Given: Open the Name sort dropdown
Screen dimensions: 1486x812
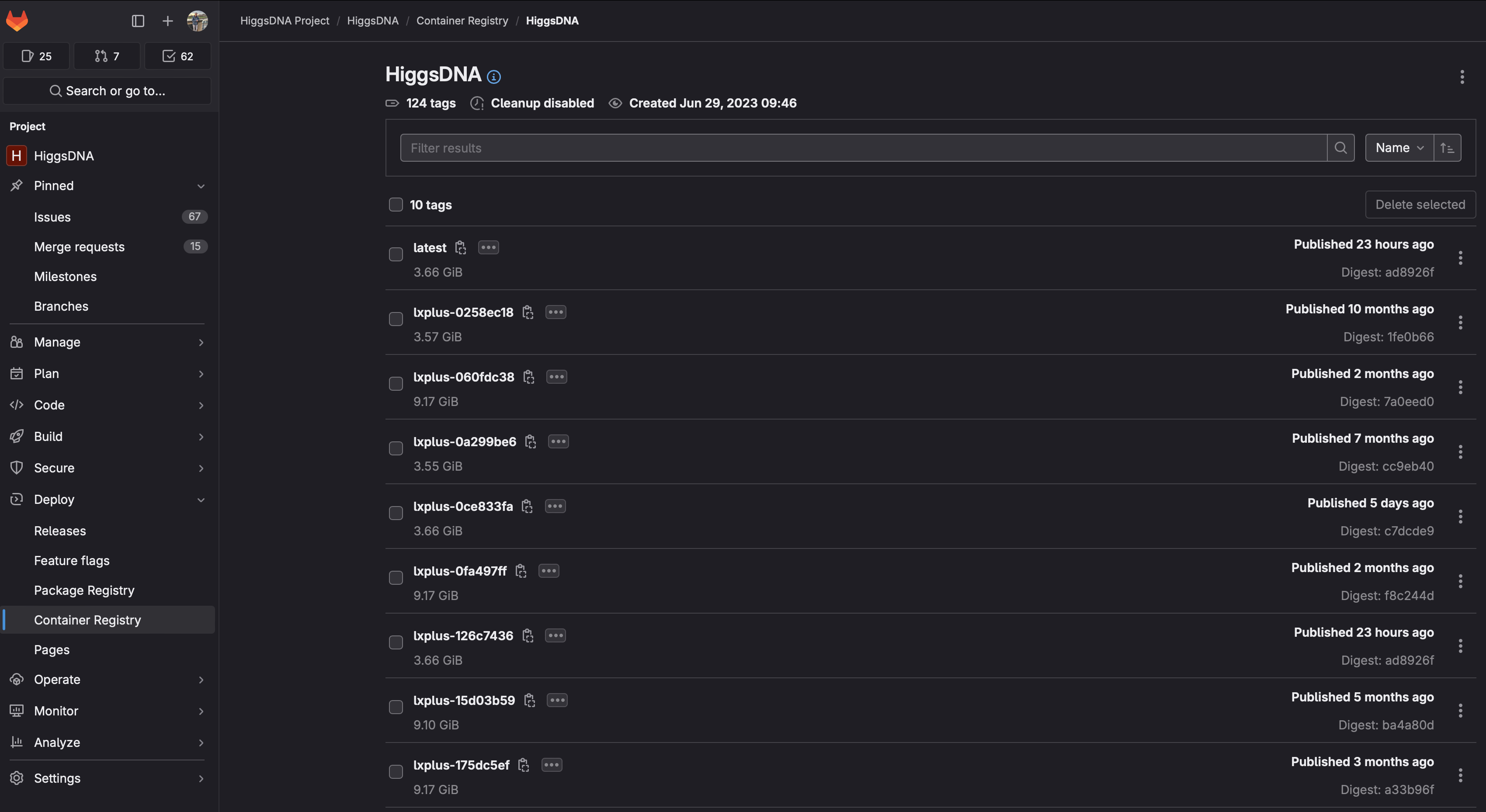Looking at the screenshot, I should click(x=1399, y=148).
